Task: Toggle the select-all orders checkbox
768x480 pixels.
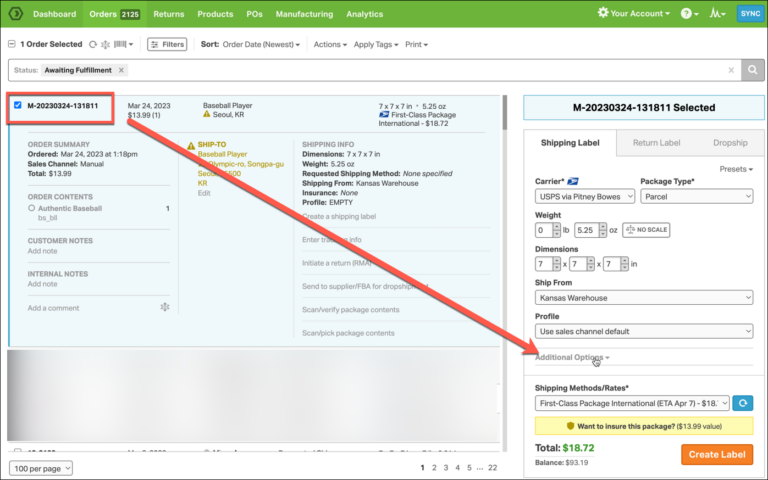Action: click(x=11, y=44)
